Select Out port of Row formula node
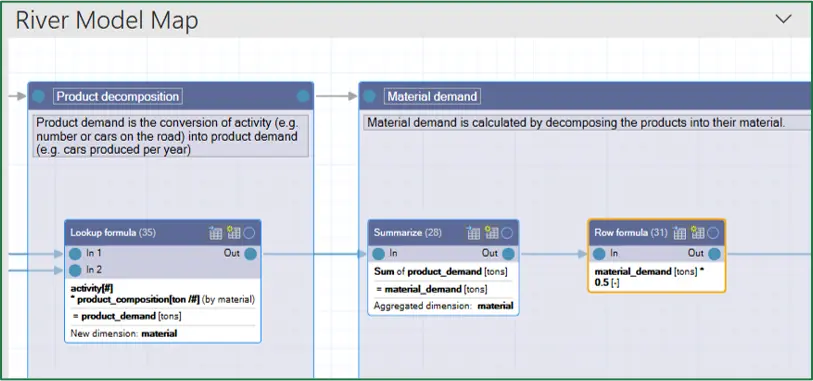 coord(714,254)
